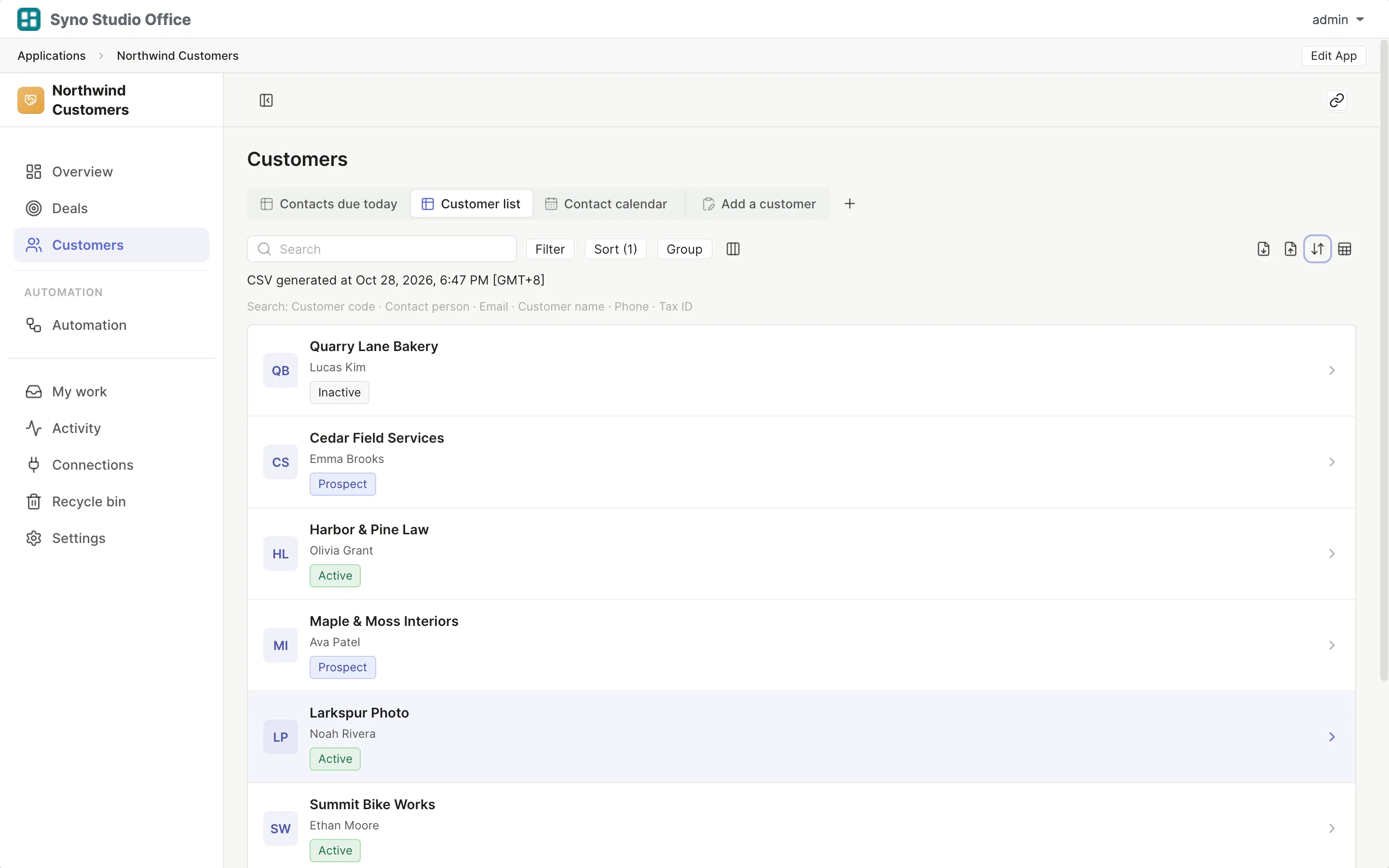
Task: Click the Syno Studio Office logo icon
Action: (x=29, y=19)
